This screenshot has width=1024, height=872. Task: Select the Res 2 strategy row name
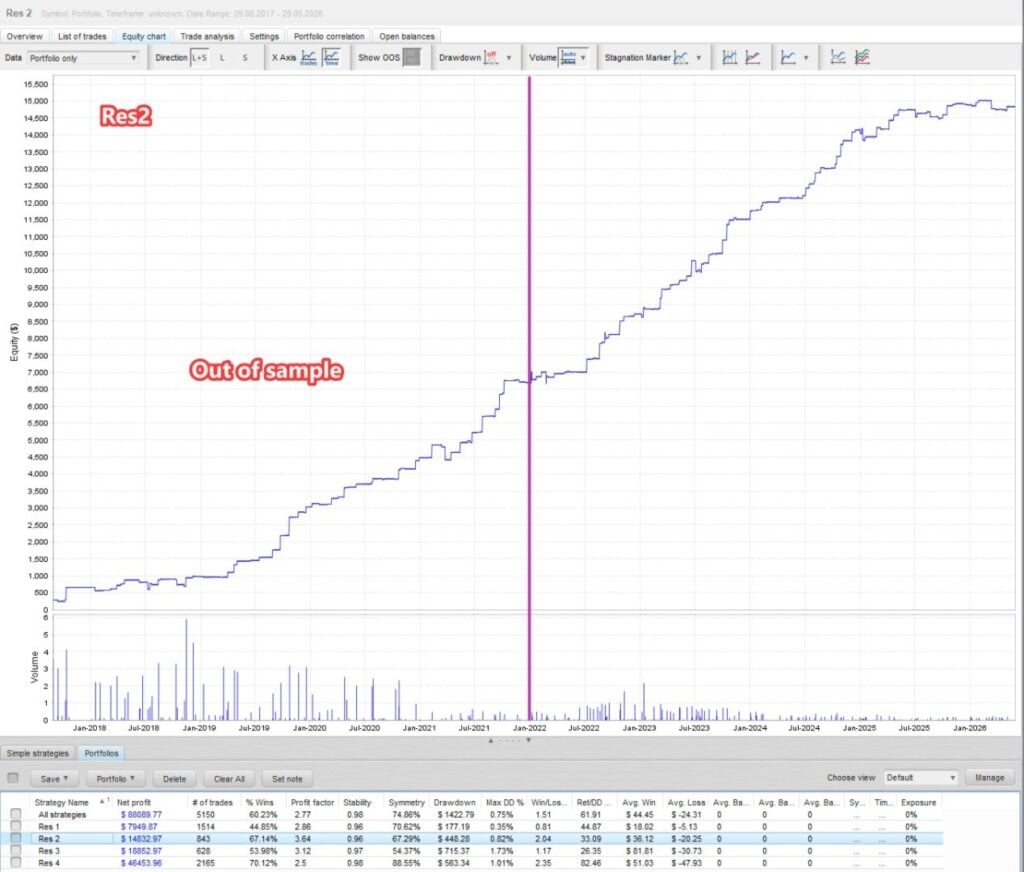49,839
